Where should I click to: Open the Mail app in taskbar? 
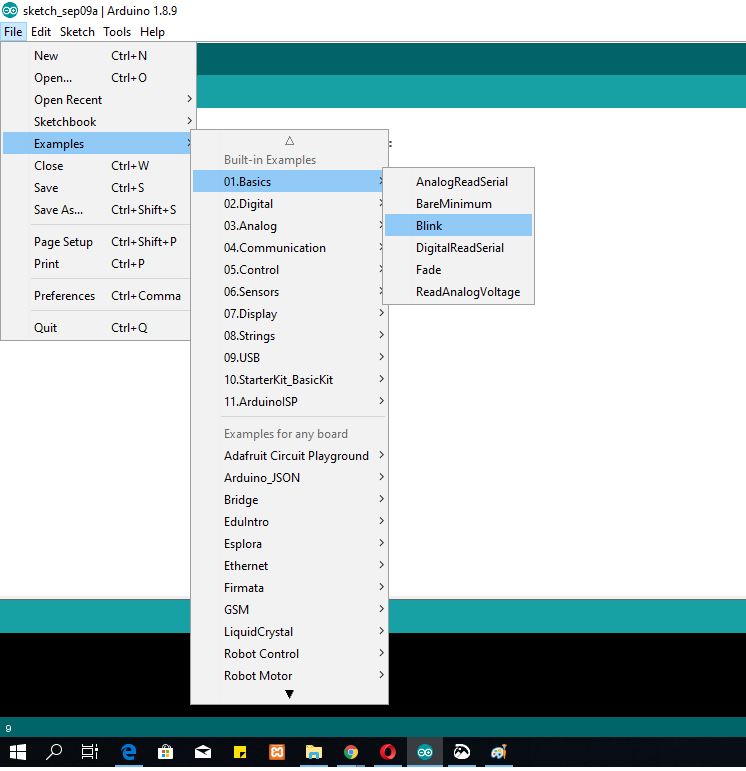203,752
